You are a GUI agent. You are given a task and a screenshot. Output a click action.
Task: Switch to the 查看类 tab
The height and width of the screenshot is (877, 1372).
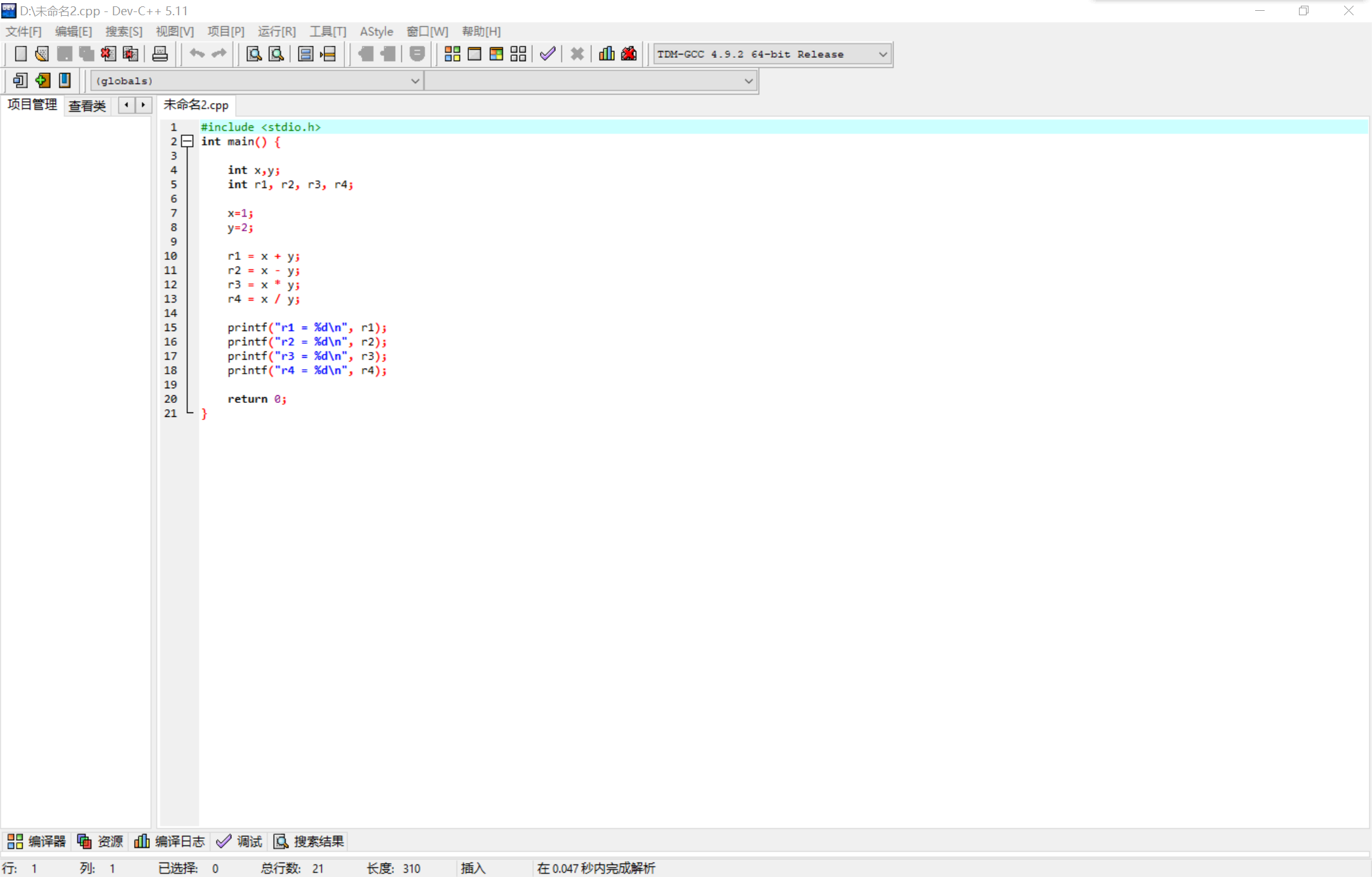coord(87,105)
